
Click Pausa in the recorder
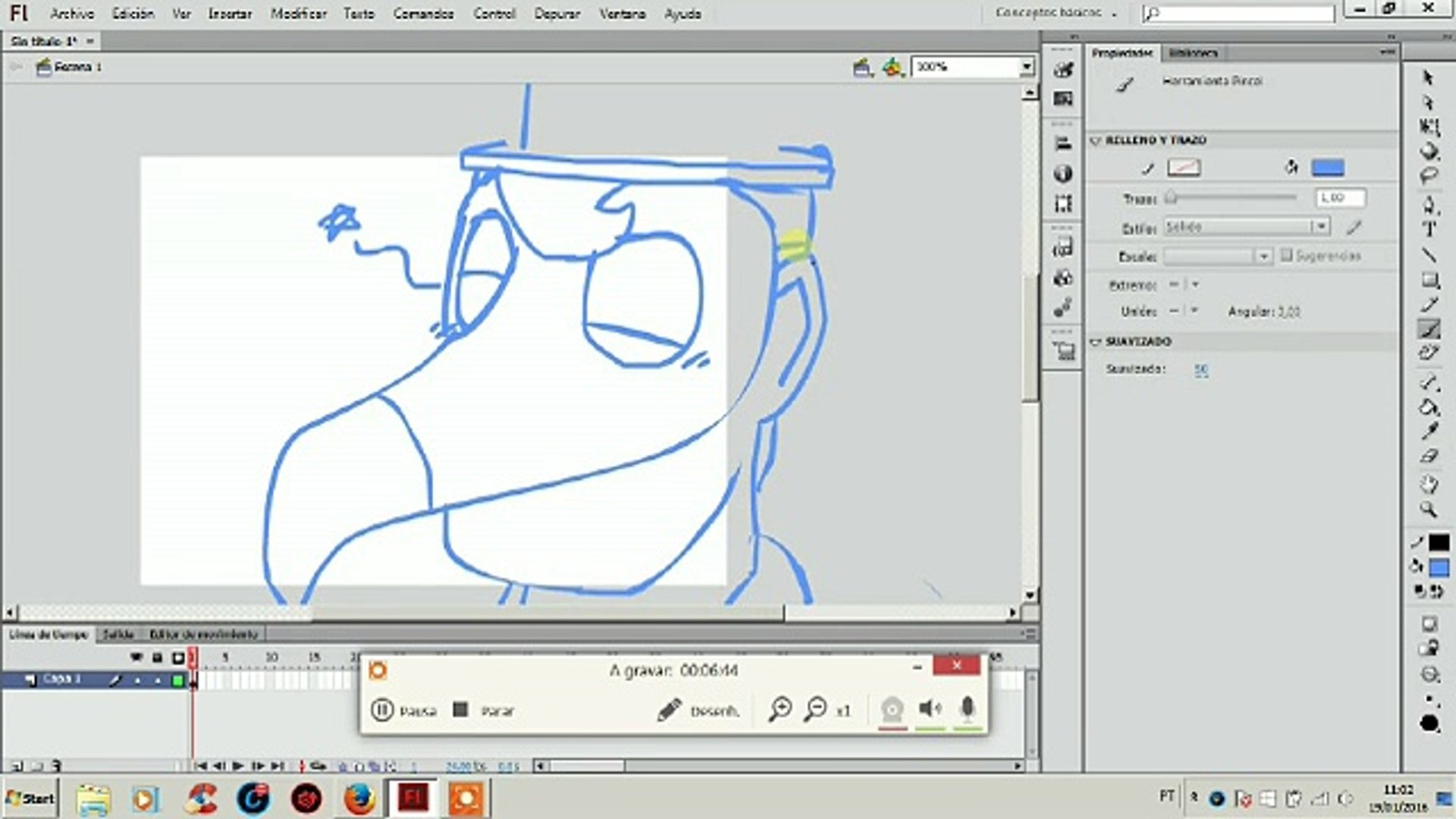(403, 711)
